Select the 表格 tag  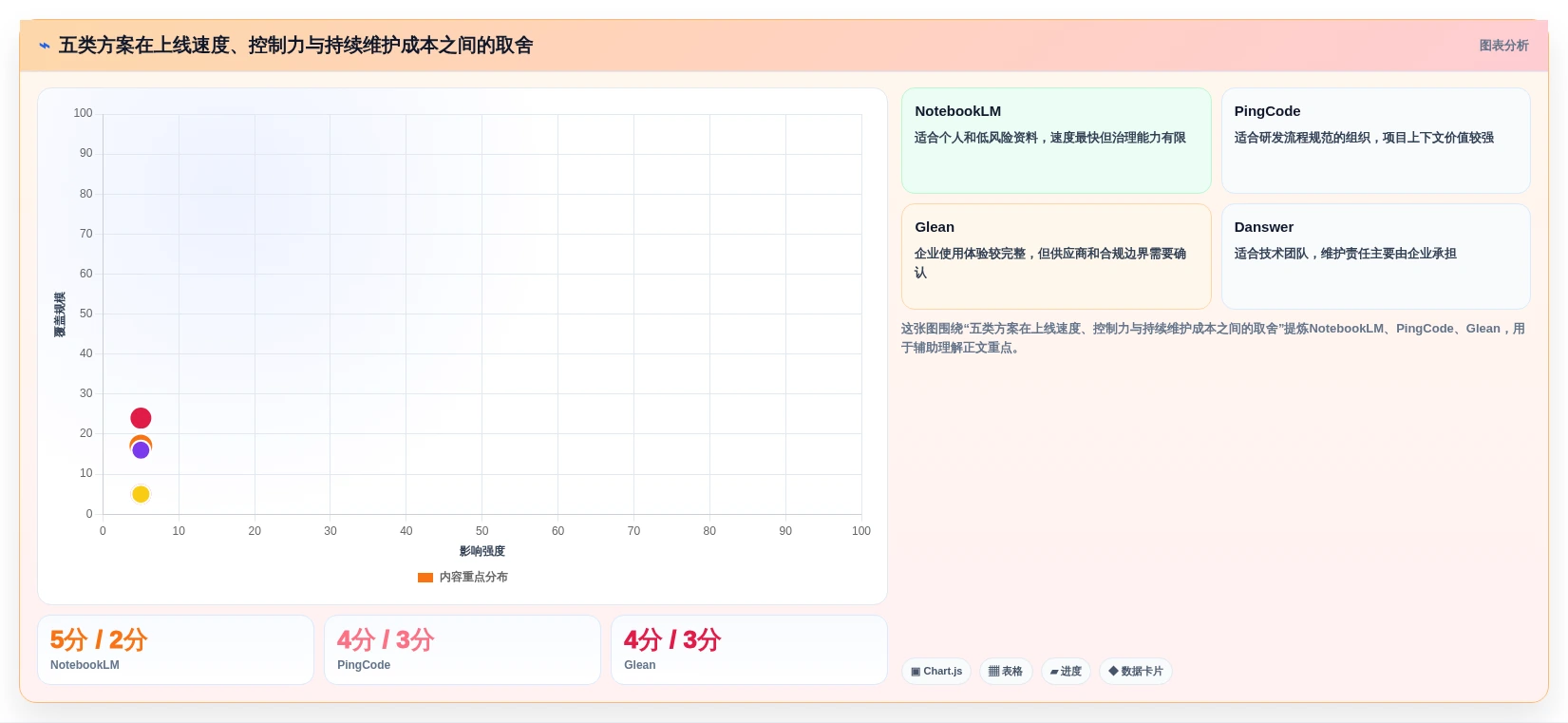1006,672
